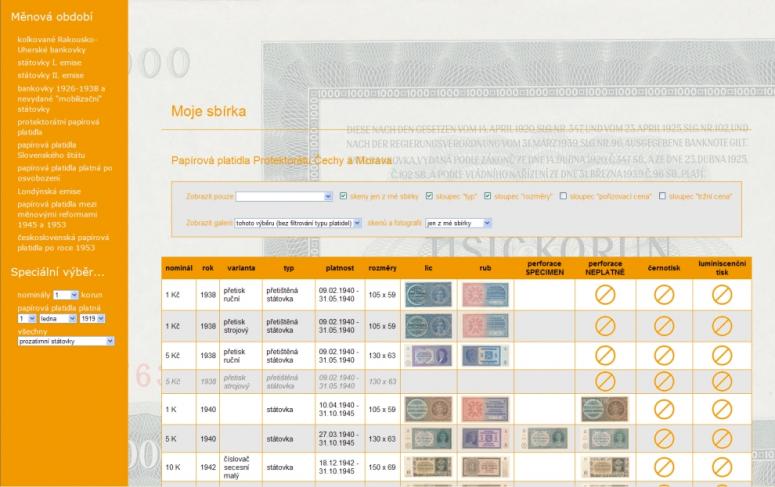Open 'československá papírová platidla po roce 1953'
Screen dimensions: 775x487
pos(63,243)
